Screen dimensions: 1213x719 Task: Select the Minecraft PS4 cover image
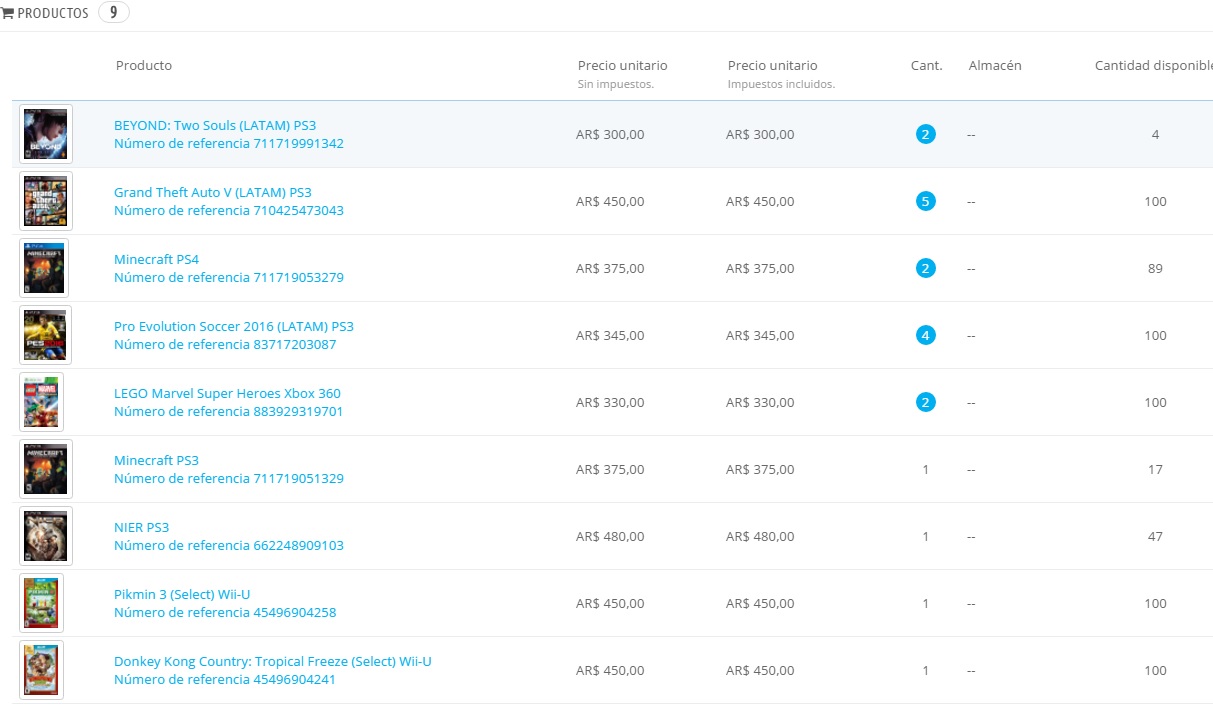(44, 268)
